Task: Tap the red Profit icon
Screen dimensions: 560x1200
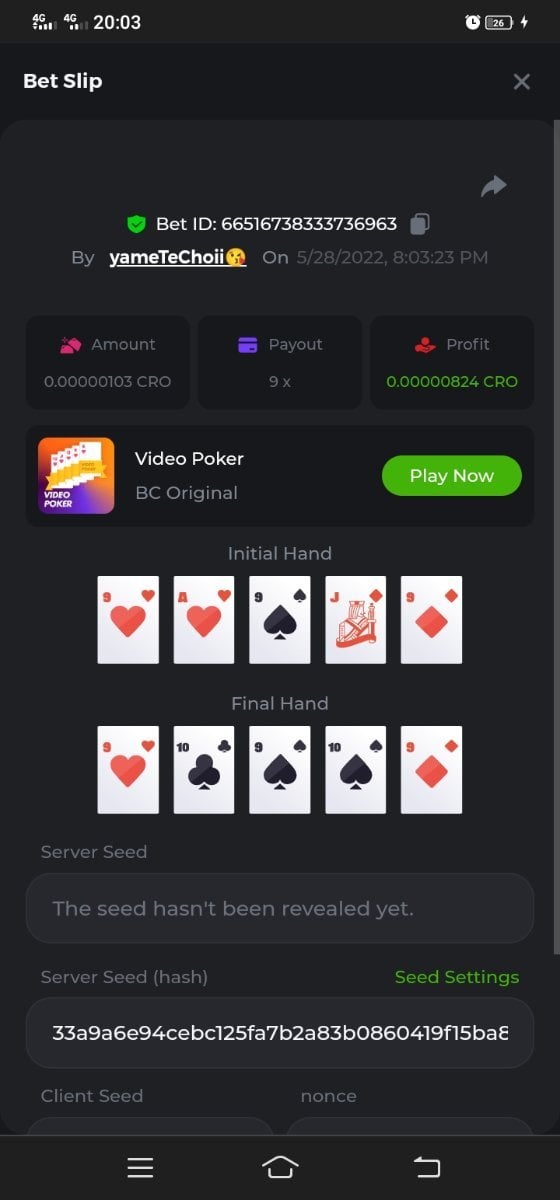Action: (425, 345)
